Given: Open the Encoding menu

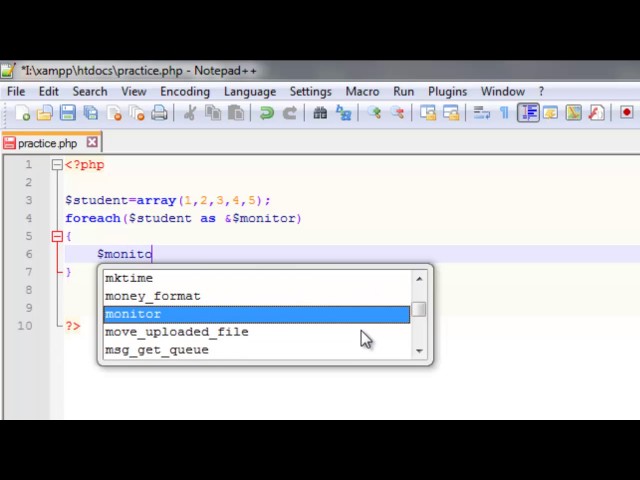Looking at the screenshot, I should click(x=185, y=91).
